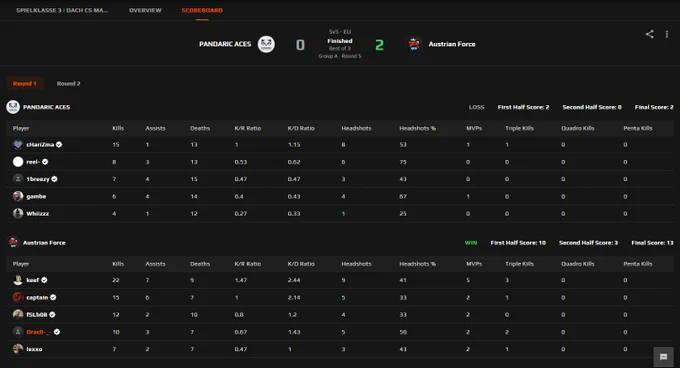
Task: Click koef's K/D ratio value 2.44
Action: (294, 280)
